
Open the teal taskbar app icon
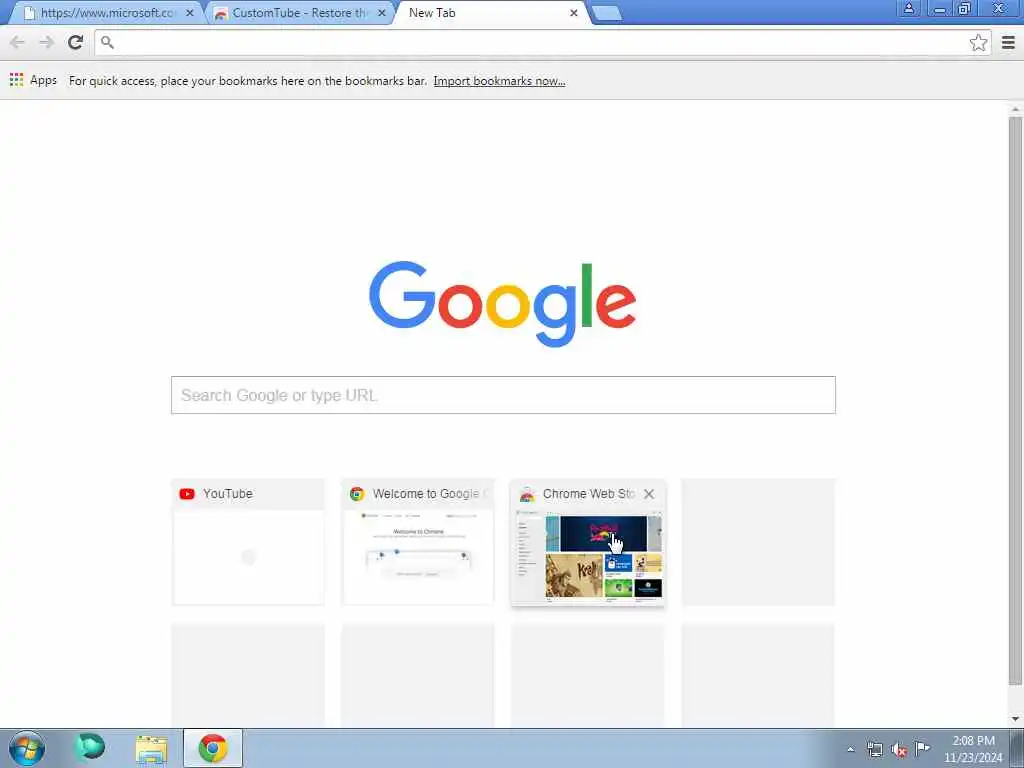pyautogui.click(x=90, y=747)
